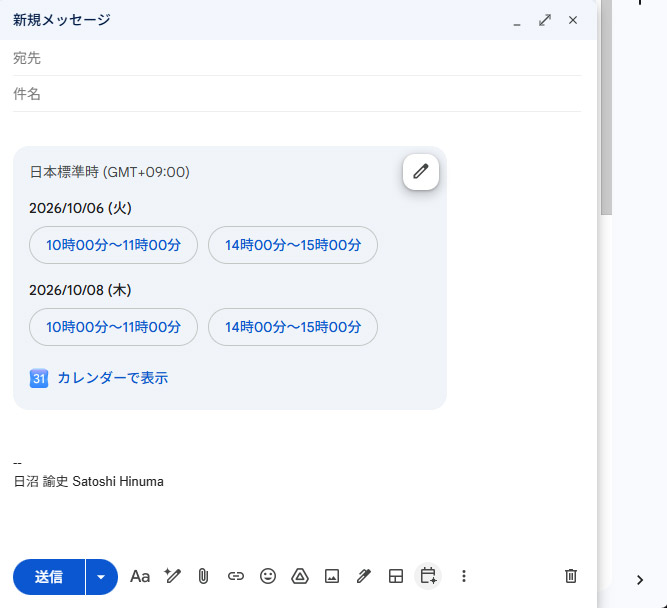Open the send options dropdown arrow
This screenshot has height=608, width=667.
102,577
